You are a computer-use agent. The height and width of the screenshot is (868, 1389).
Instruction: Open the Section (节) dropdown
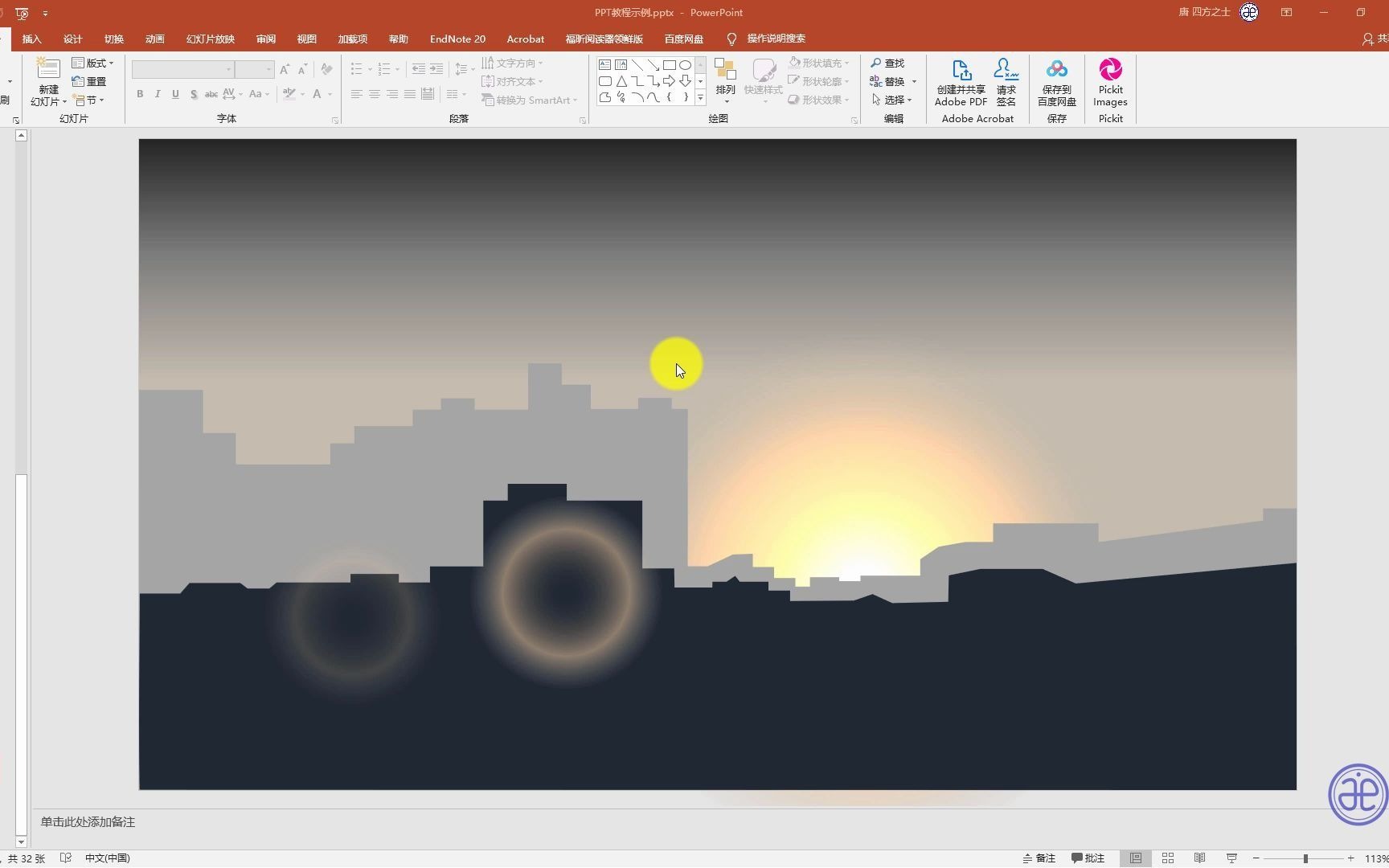pos(88,100)
